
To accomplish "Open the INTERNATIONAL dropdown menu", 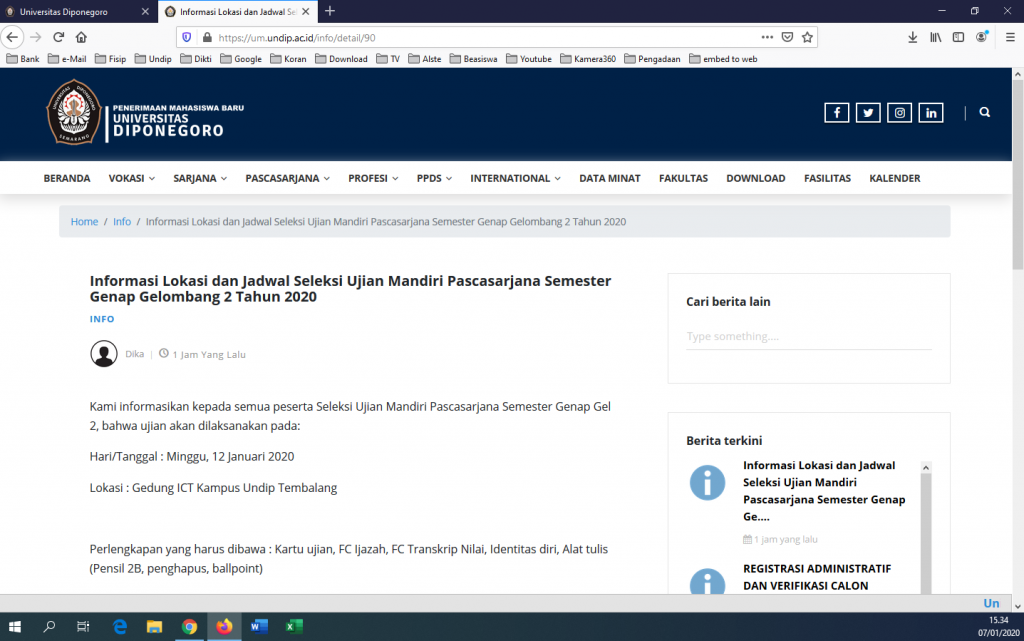I will coord(515,178).
